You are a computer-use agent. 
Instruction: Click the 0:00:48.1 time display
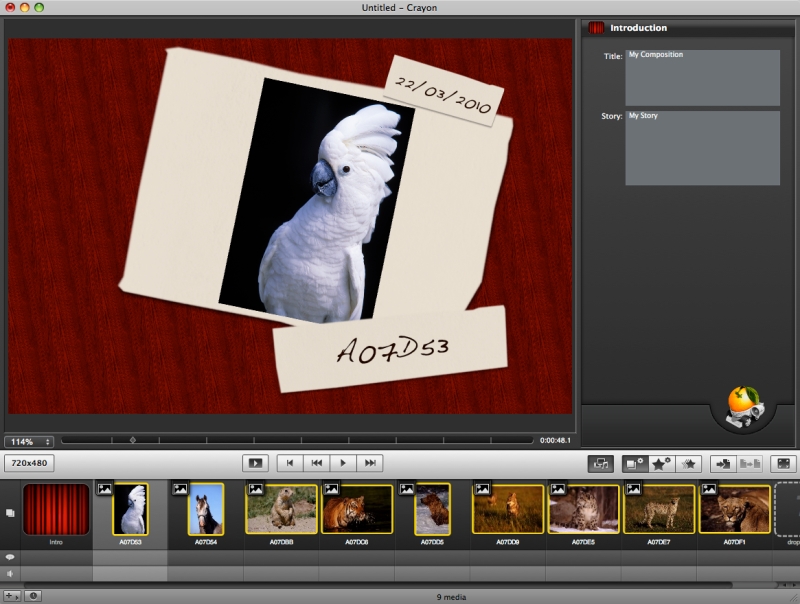556,440
